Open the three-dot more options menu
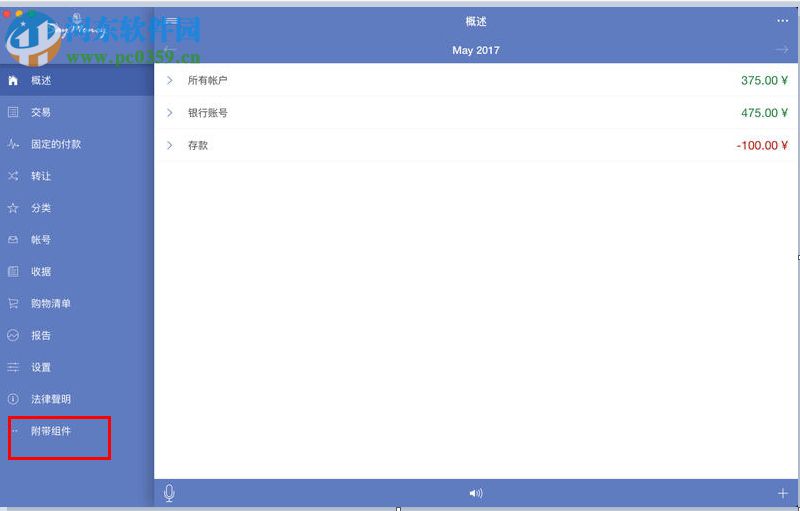The height and width of the screenshot is (511, 800). pos(782,21)
